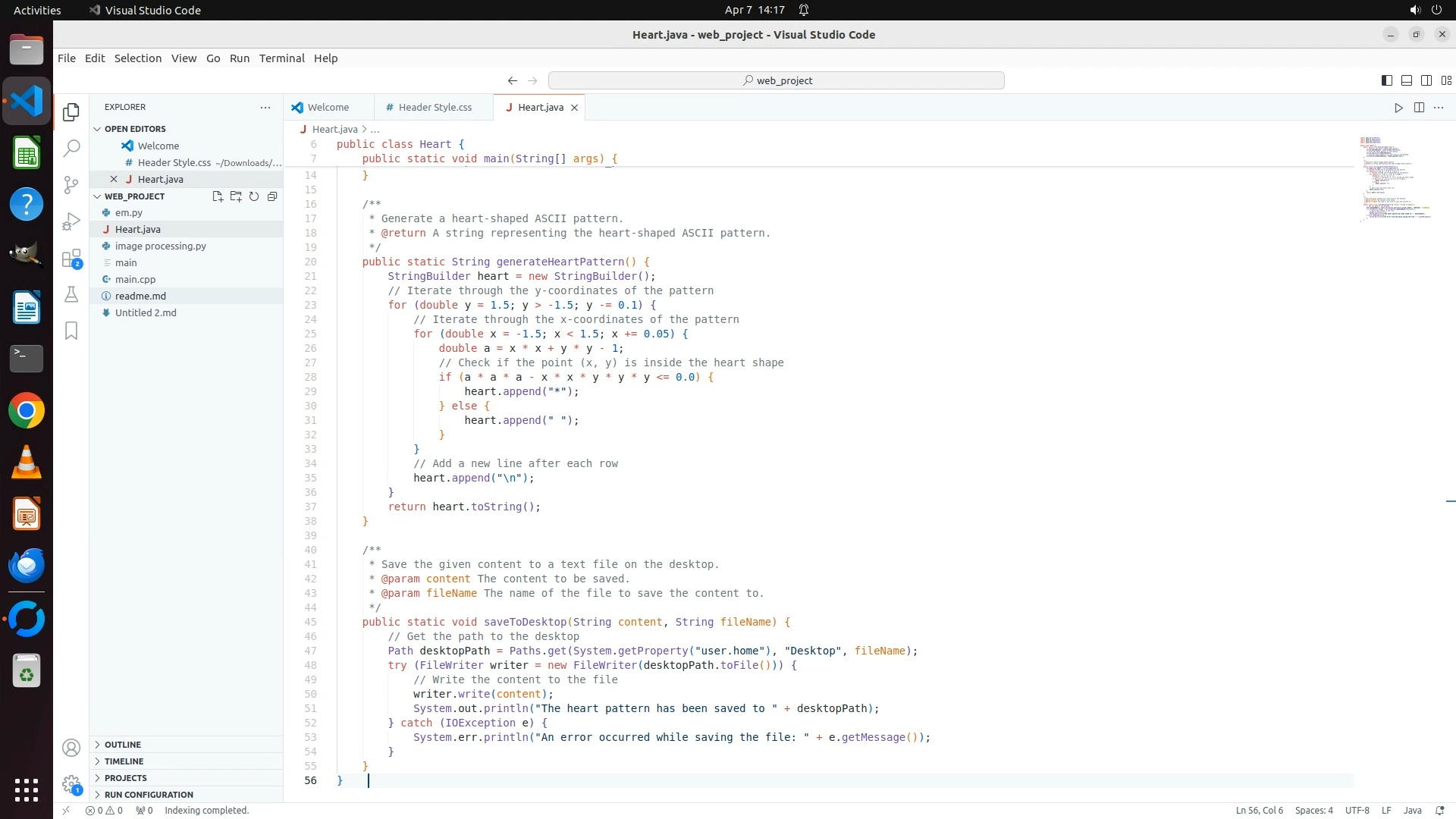Viewport: 1456px width, 819px height.
Task: Toggle the secondary side bar
Action: pos(1426,80)
